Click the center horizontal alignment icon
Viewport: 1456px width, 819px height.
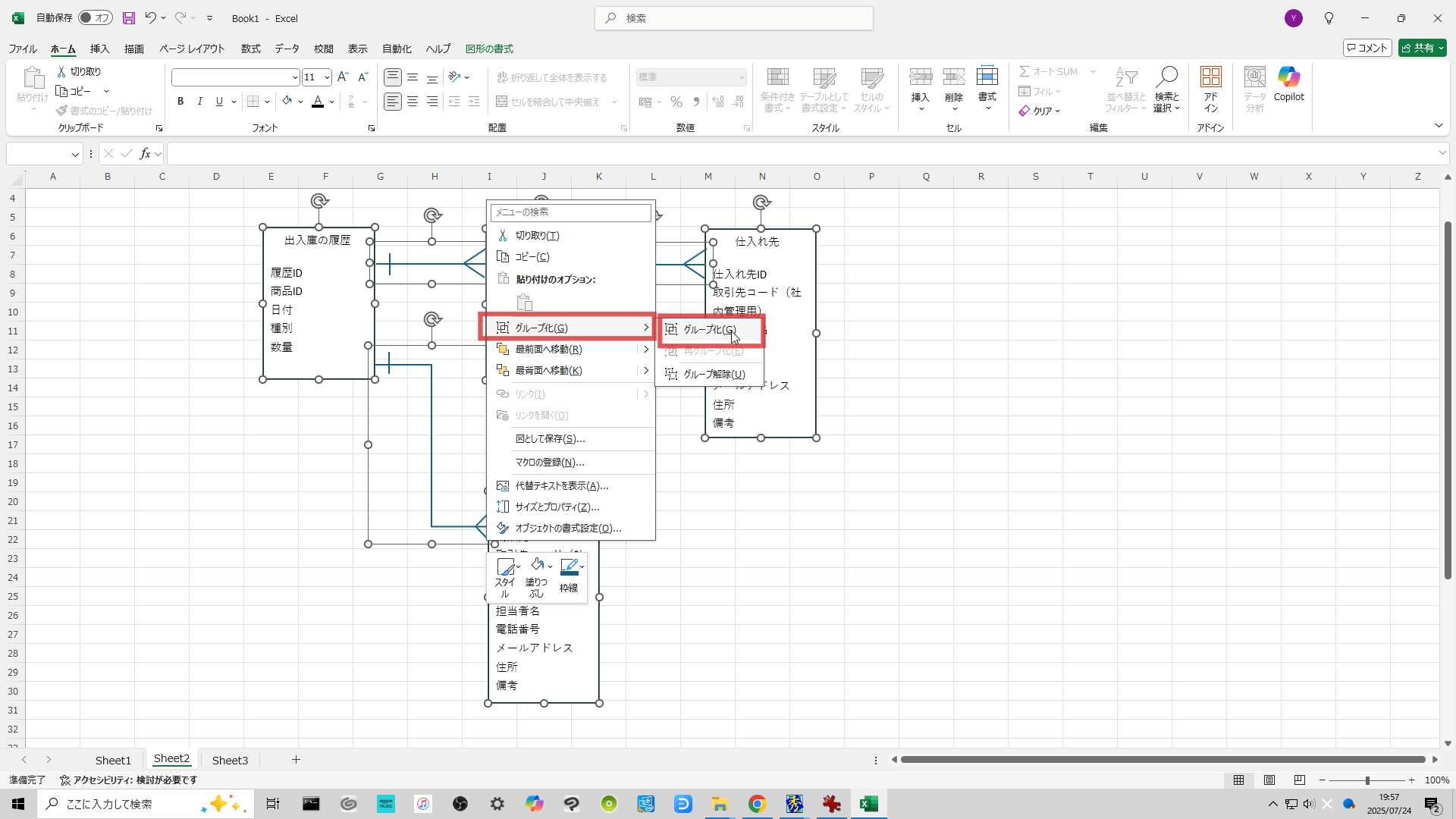[413, 102]
